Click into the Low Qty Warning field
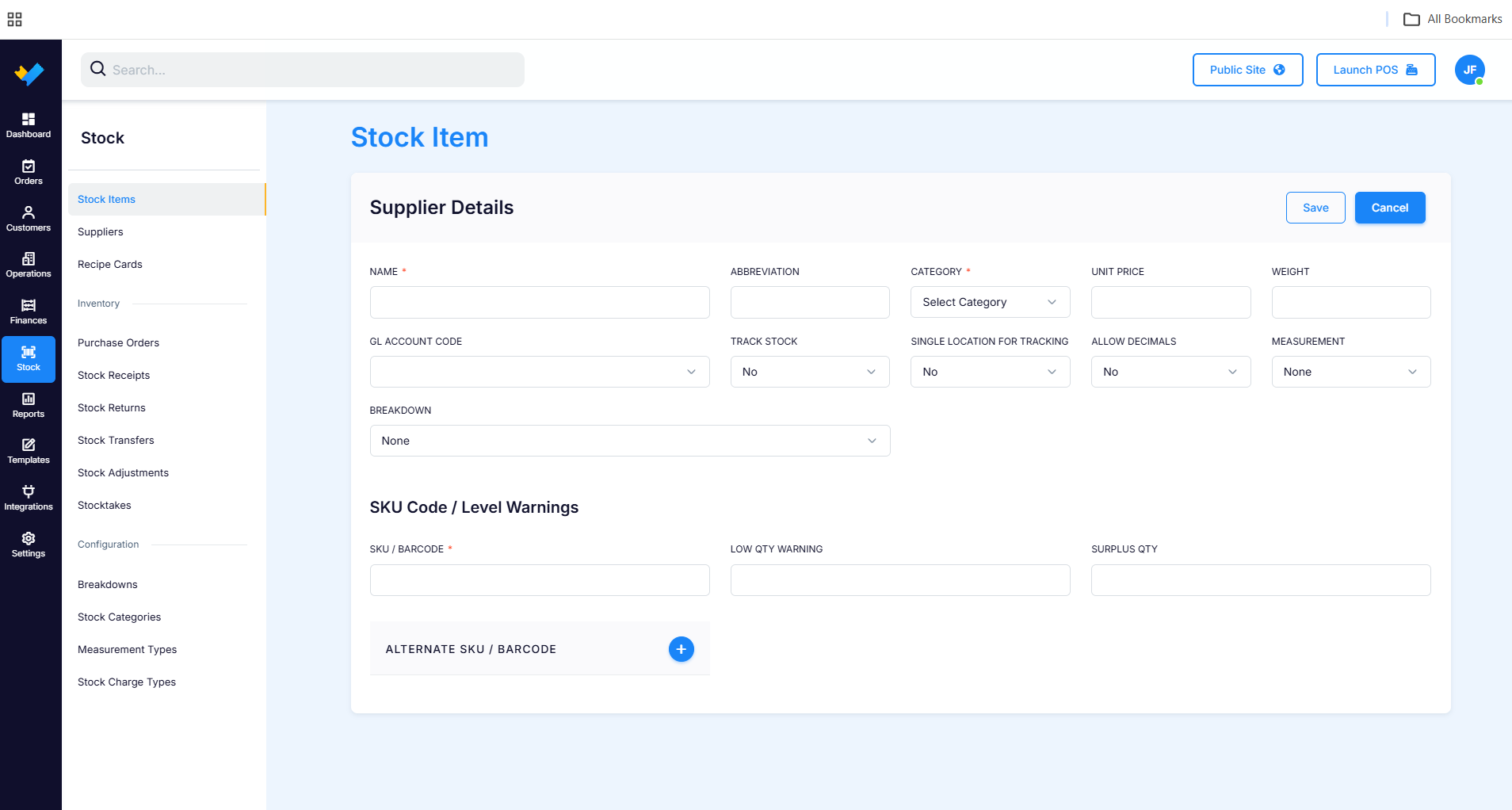The image size is (1512, 810). click(900, 580)
